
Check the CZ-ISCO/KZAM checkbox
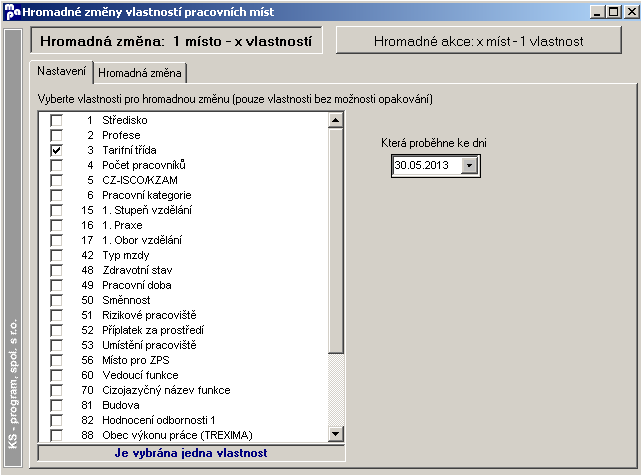[x=56, y=180]
